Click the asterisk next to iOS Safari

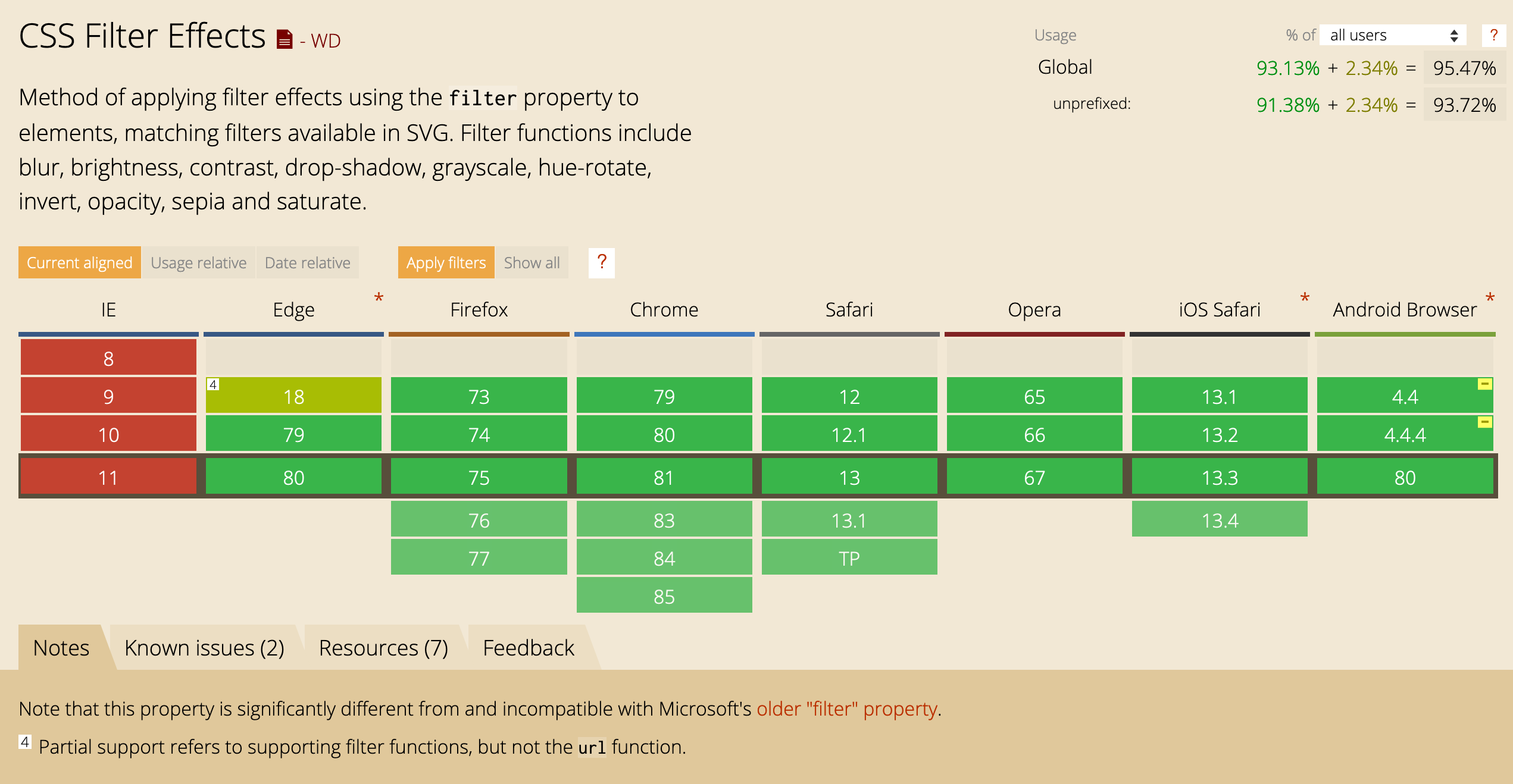1304,297
